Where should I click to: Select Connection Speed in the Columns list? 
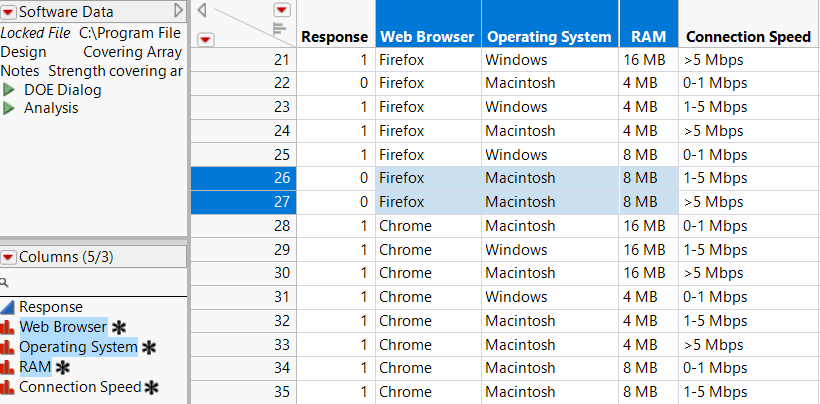click(80, 387)
